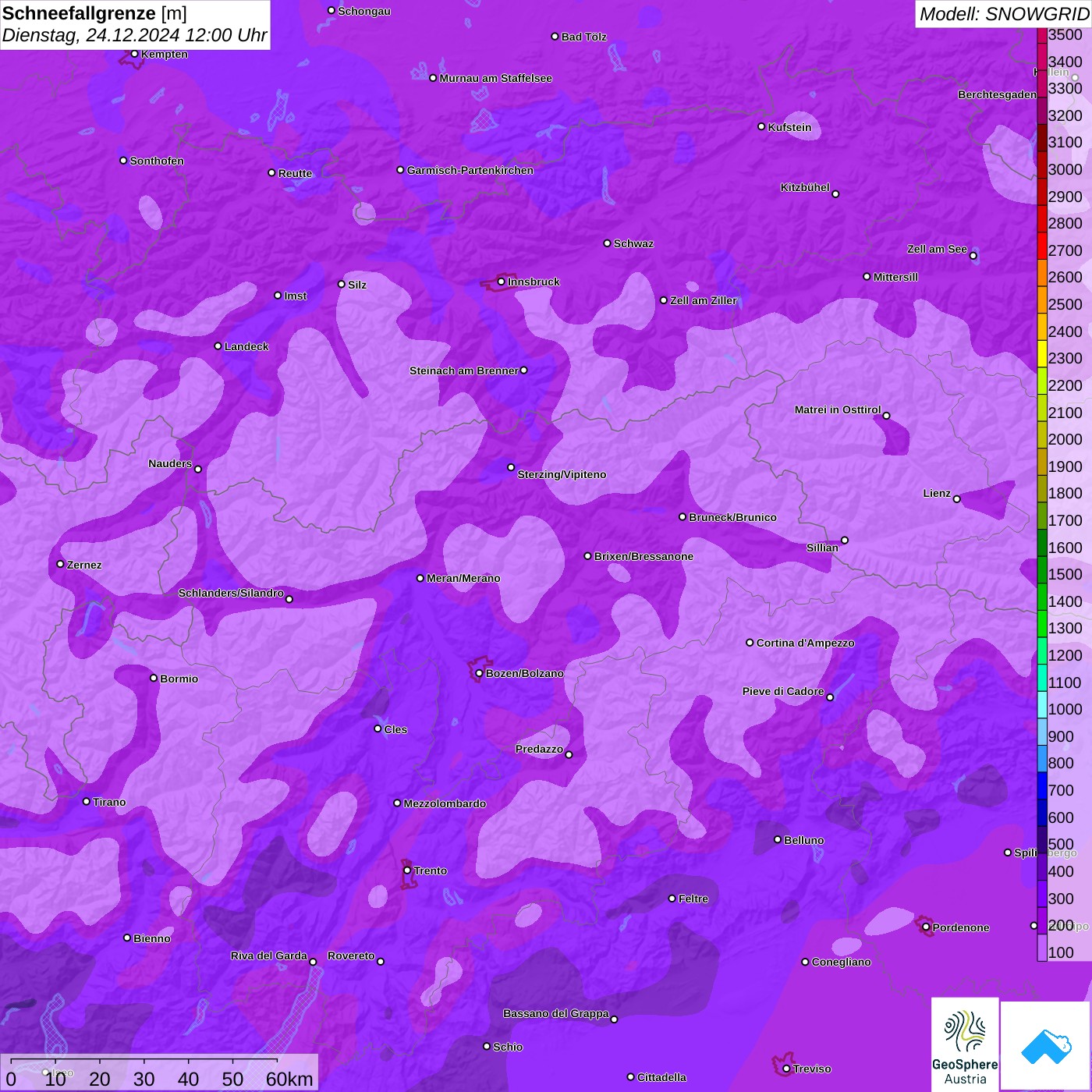Click the 'Mezzolombardo' label
The width and height of the screenshot is (1092, 1092).
445,803
